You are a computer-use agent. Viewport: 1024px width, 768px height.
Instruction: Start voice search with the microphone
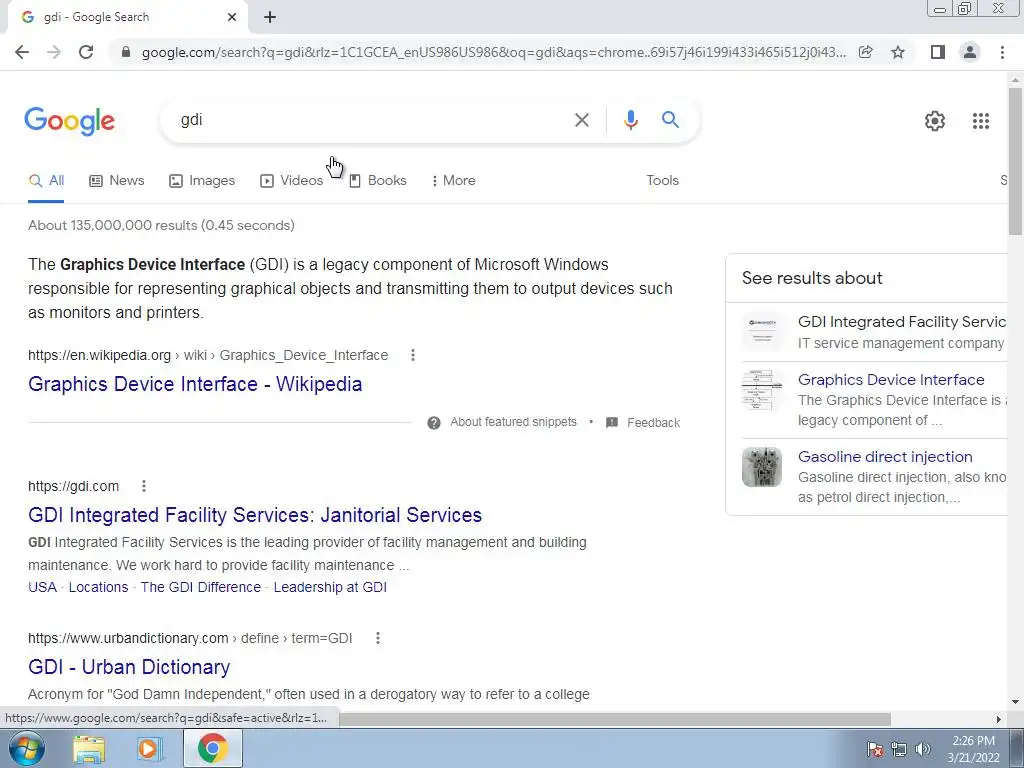pyautogui.click(x=631, y=120)
